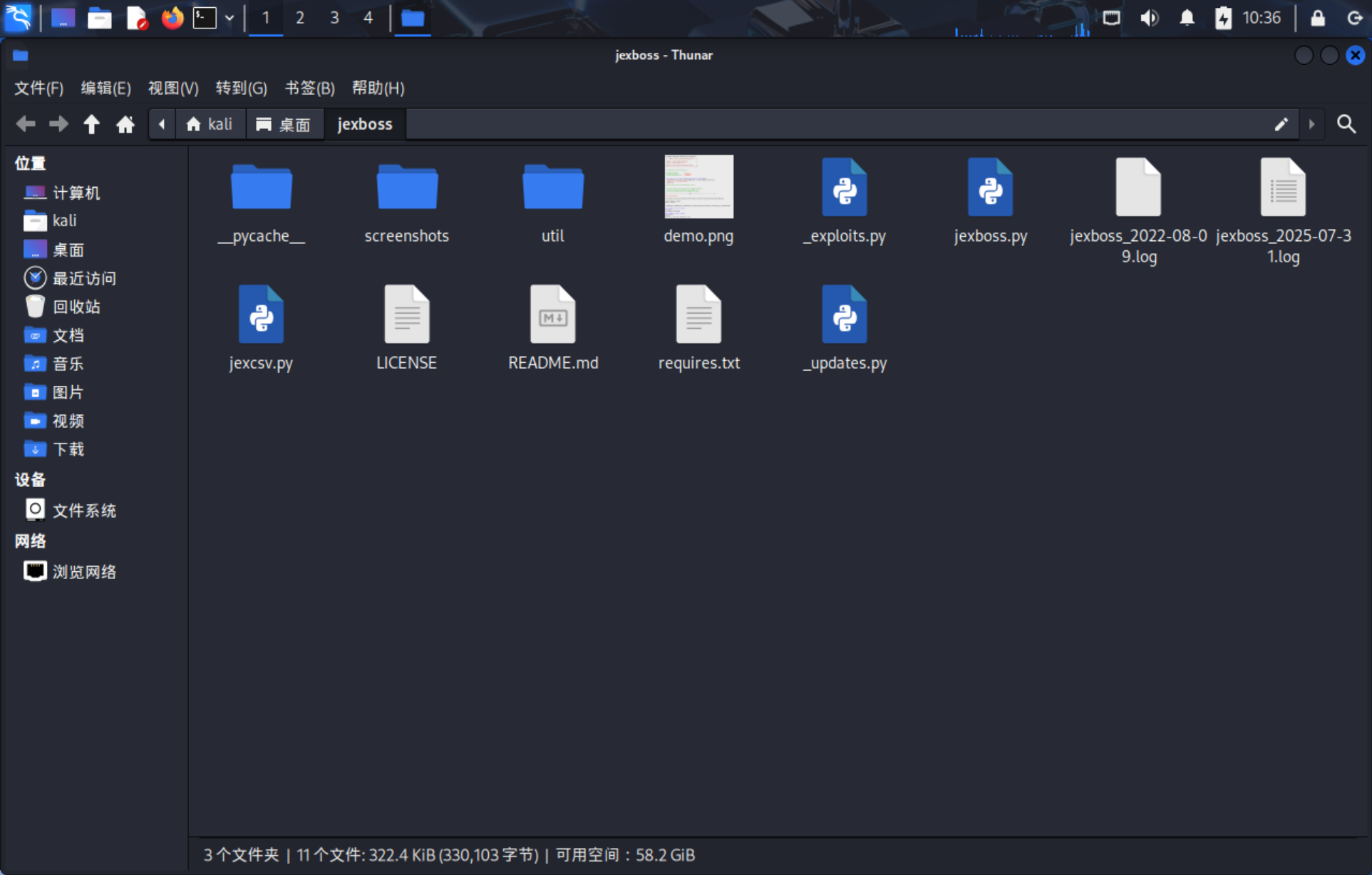The image size is (1372, 875).
Task: Toggle path editing with the pencil icon
Action: tap(1281, 124)
